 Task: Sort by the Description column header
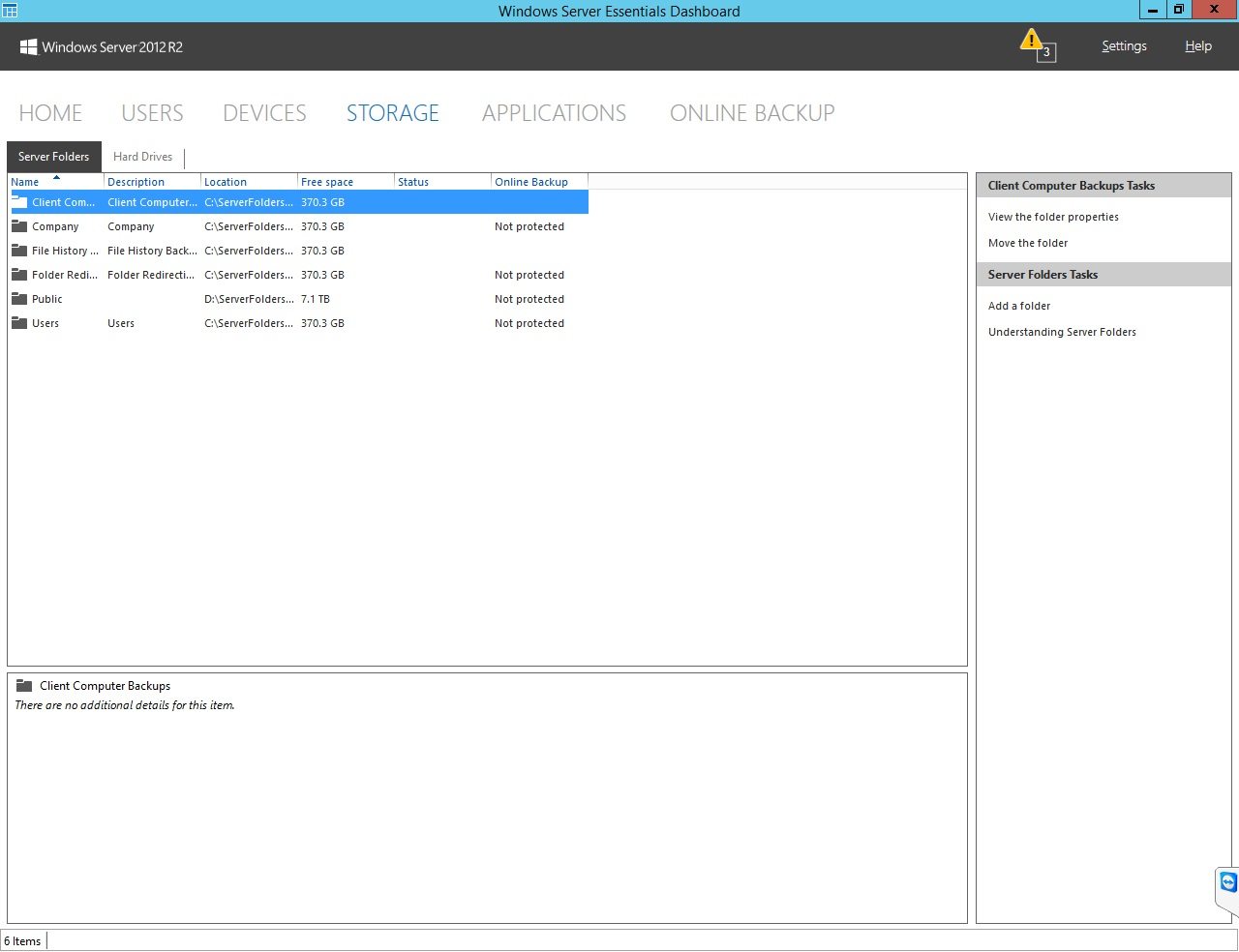[152, 182]
